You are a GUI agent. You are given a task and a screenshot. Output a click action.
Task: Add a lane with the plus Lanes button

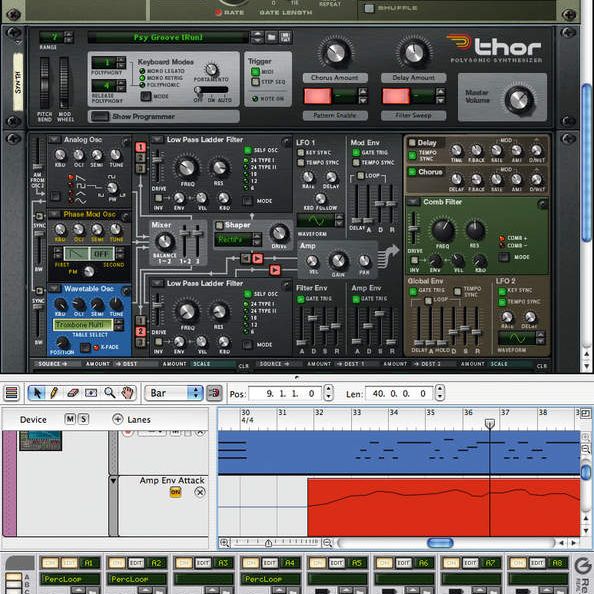click(118, 419)
